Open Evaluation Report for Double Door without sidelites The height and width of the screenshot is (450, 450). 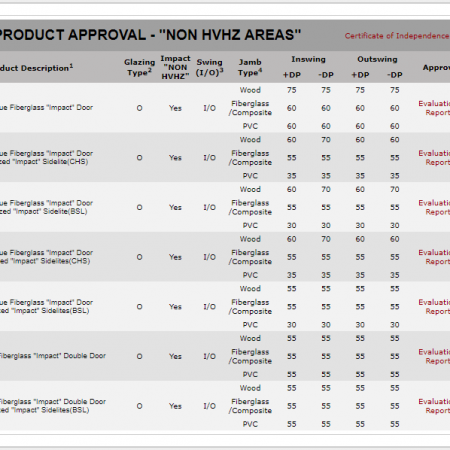coord(434,356)
